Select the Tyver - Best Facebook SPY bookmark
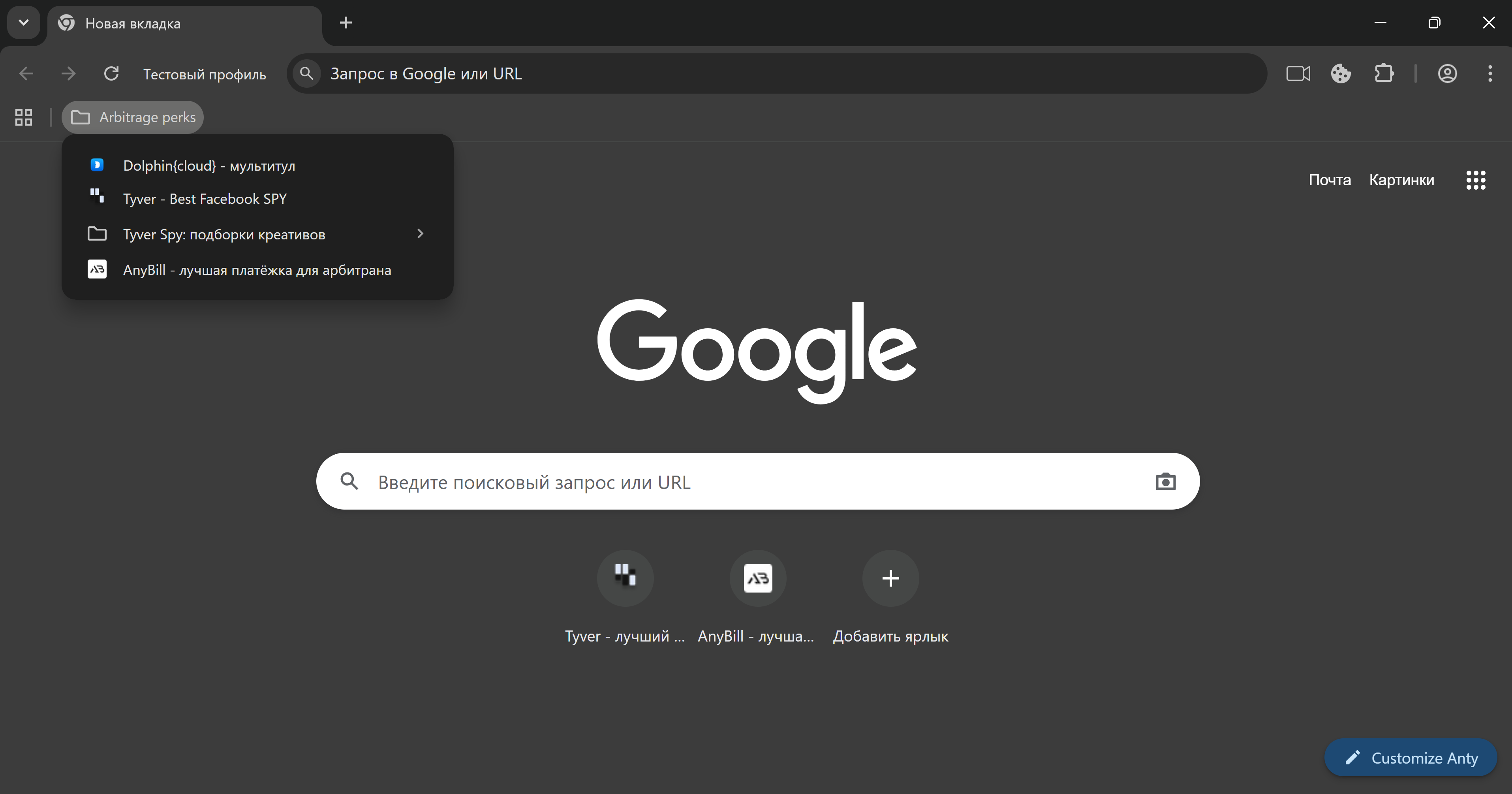The width and height of the screenshot is (1512, 794). click(x=204, y=199)
